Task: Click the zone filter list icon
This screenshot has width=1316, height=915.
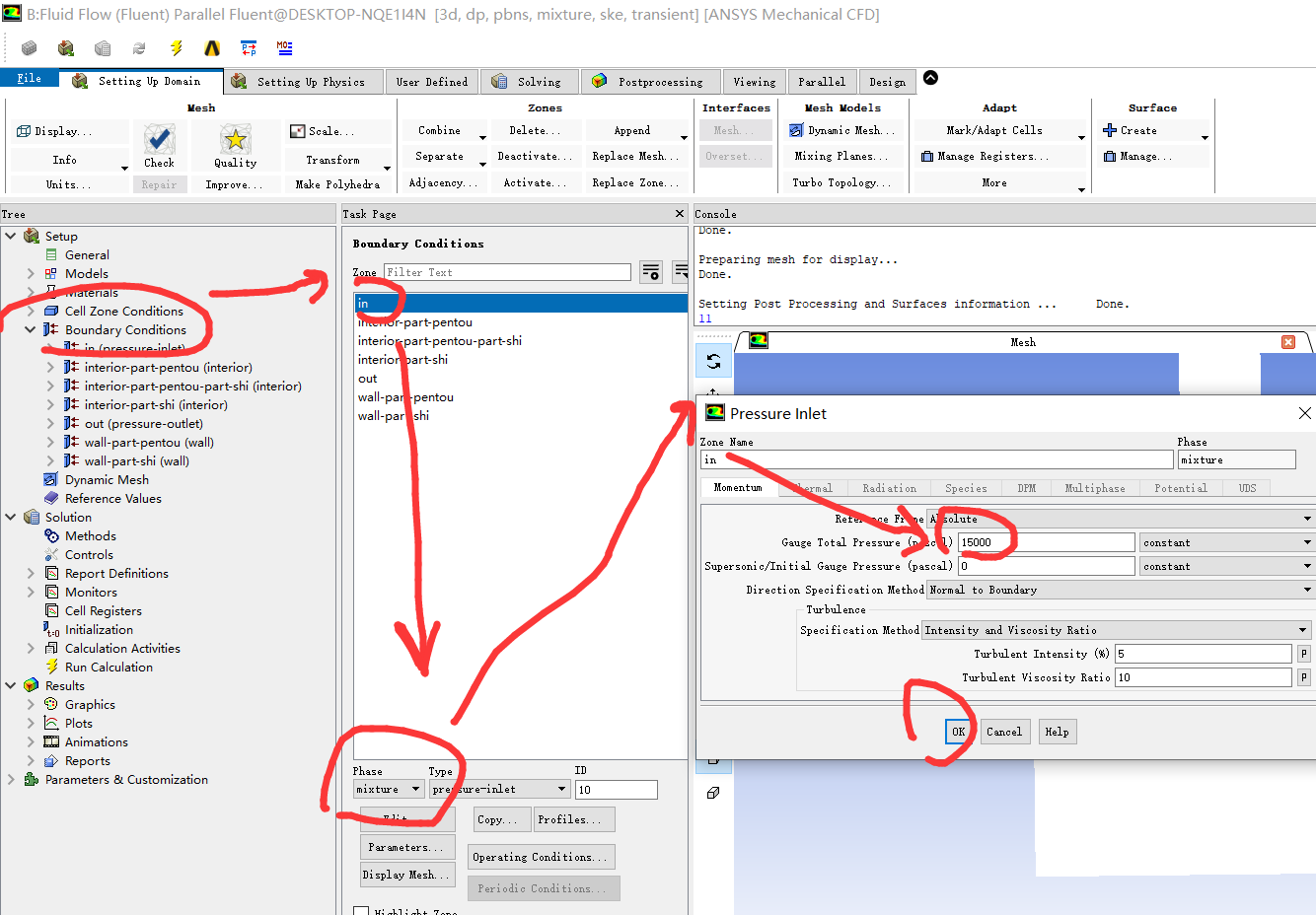Action: point(651,272)
